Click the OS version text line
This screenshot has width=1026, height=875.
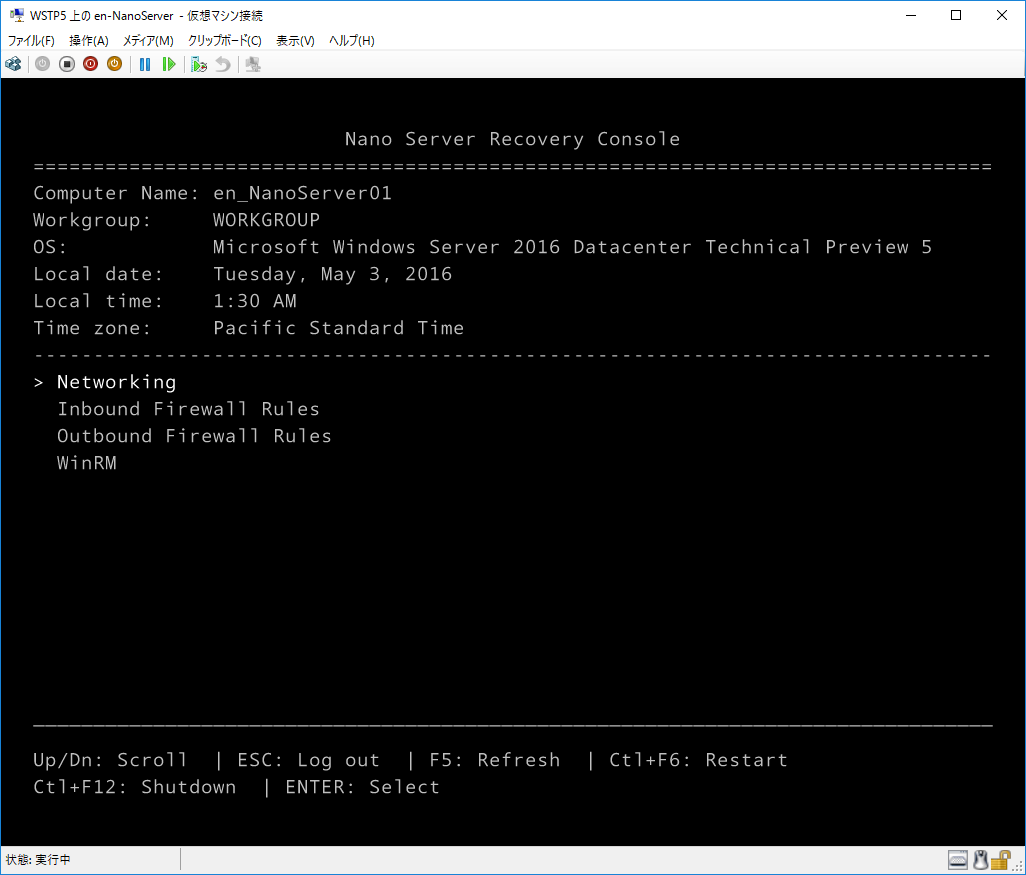573,247
